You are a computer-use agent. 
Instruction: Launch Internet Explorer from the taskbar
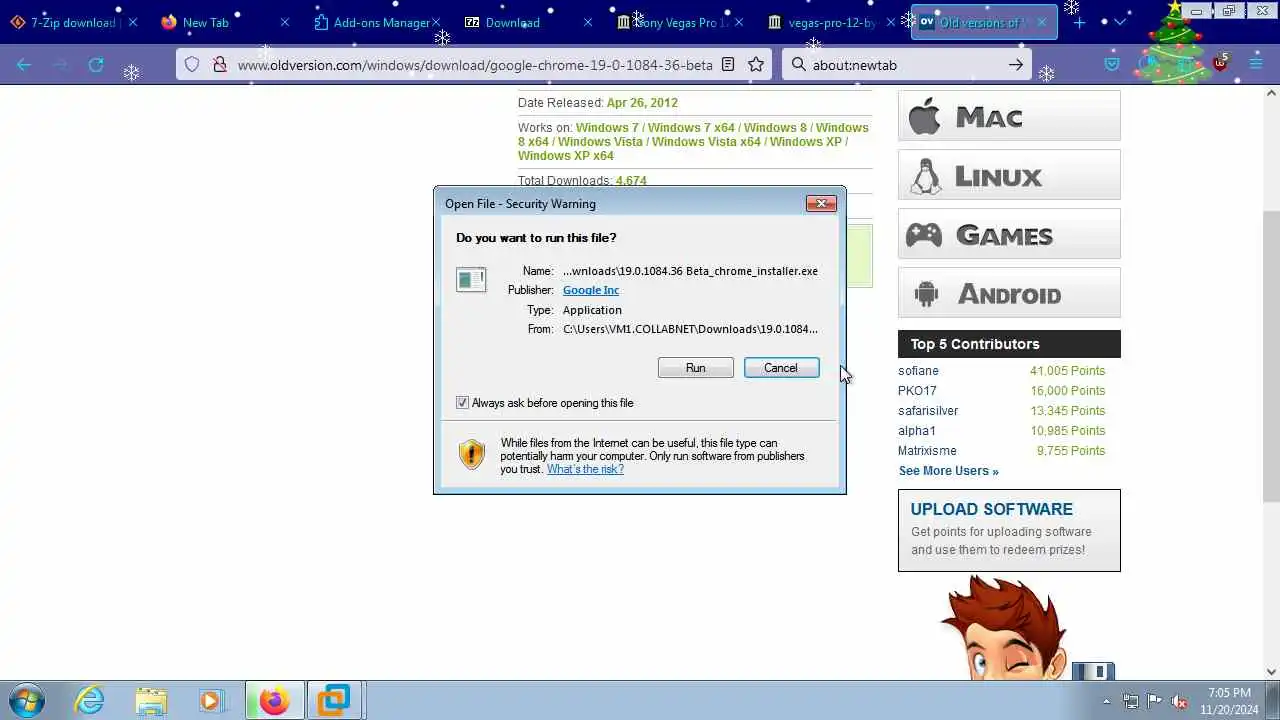90,700
